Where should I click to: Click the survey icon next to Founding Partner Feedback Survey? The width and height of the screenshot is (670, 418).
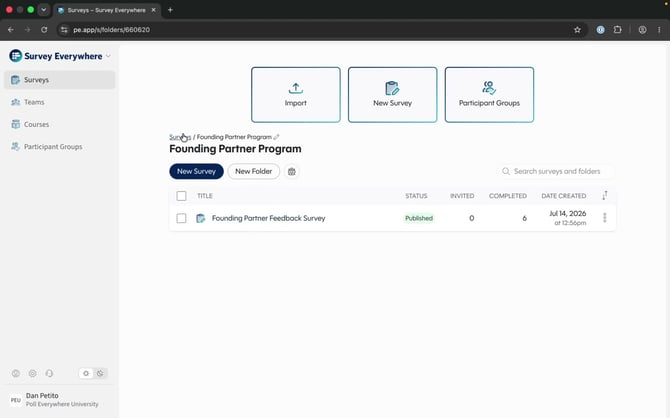200,218
